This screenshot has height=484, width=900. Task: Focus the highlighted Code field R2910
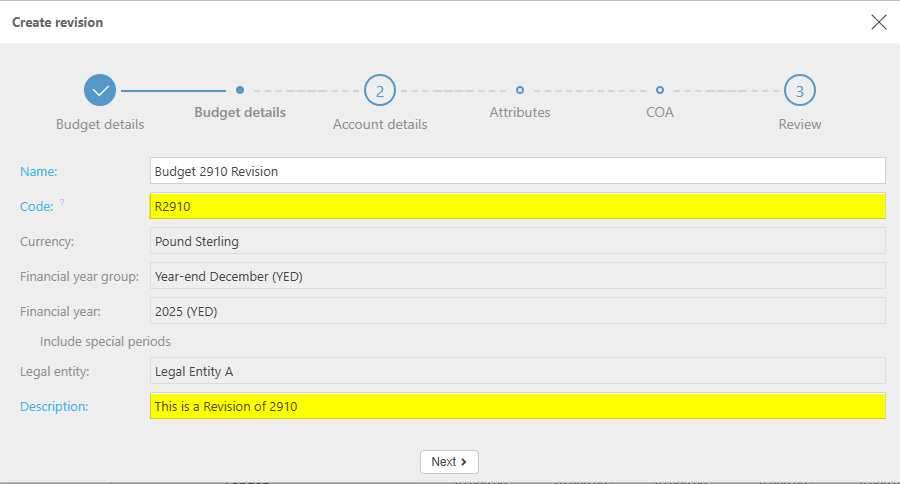tap(517, 206)
